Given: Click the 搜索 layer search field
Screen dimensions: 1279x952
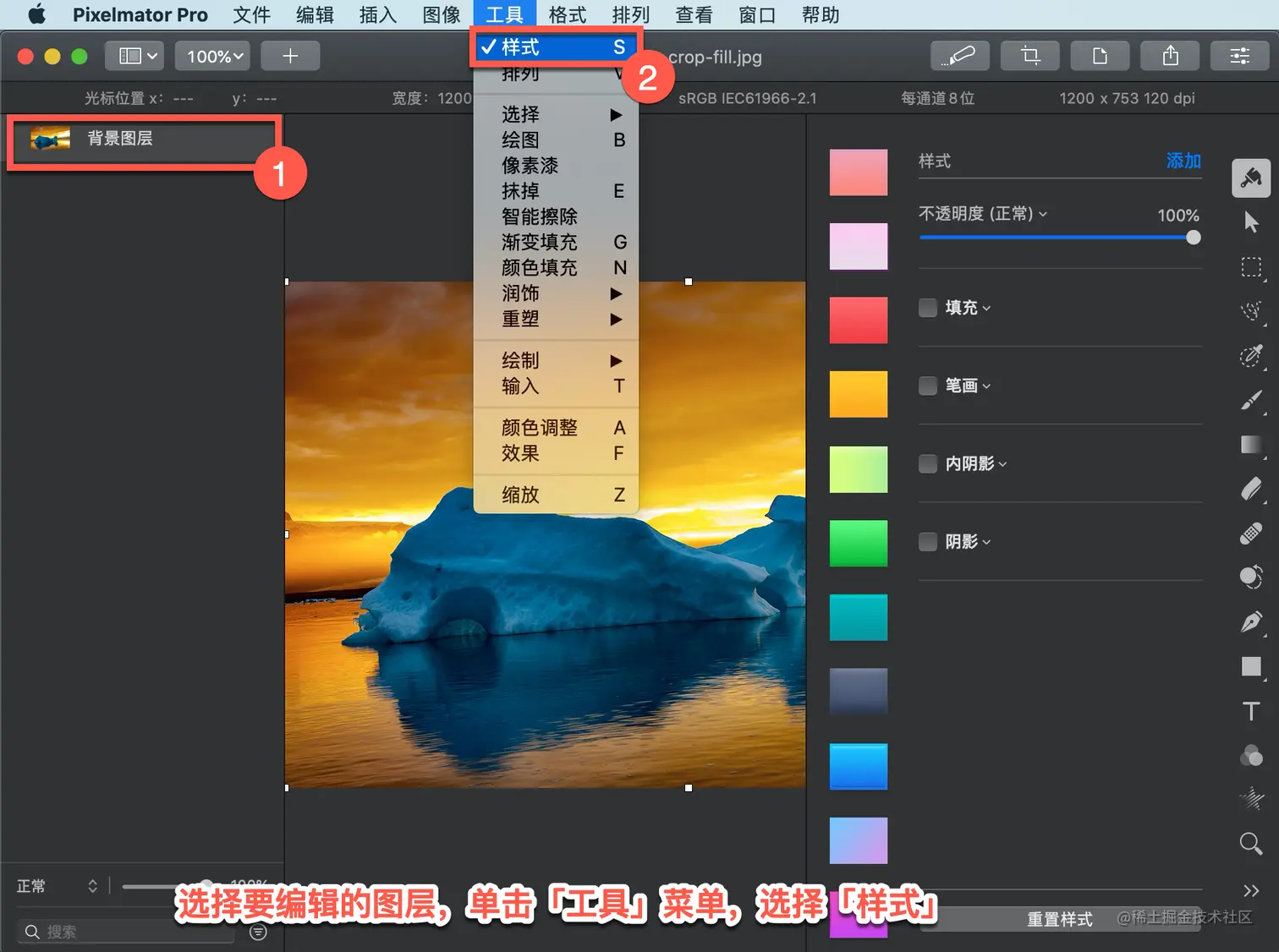Looking at the screenshot, I should 127,932.
